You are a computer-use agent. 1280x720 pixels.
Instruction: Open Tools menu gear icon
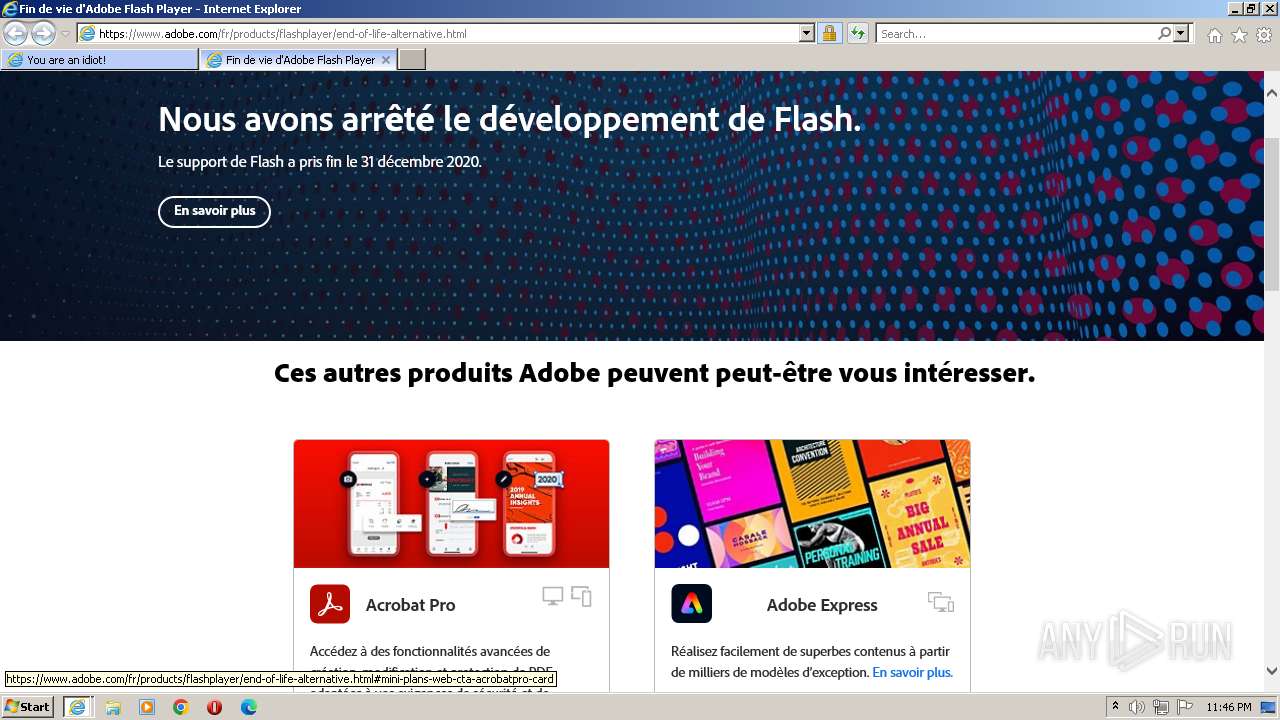coord(1264,35)
